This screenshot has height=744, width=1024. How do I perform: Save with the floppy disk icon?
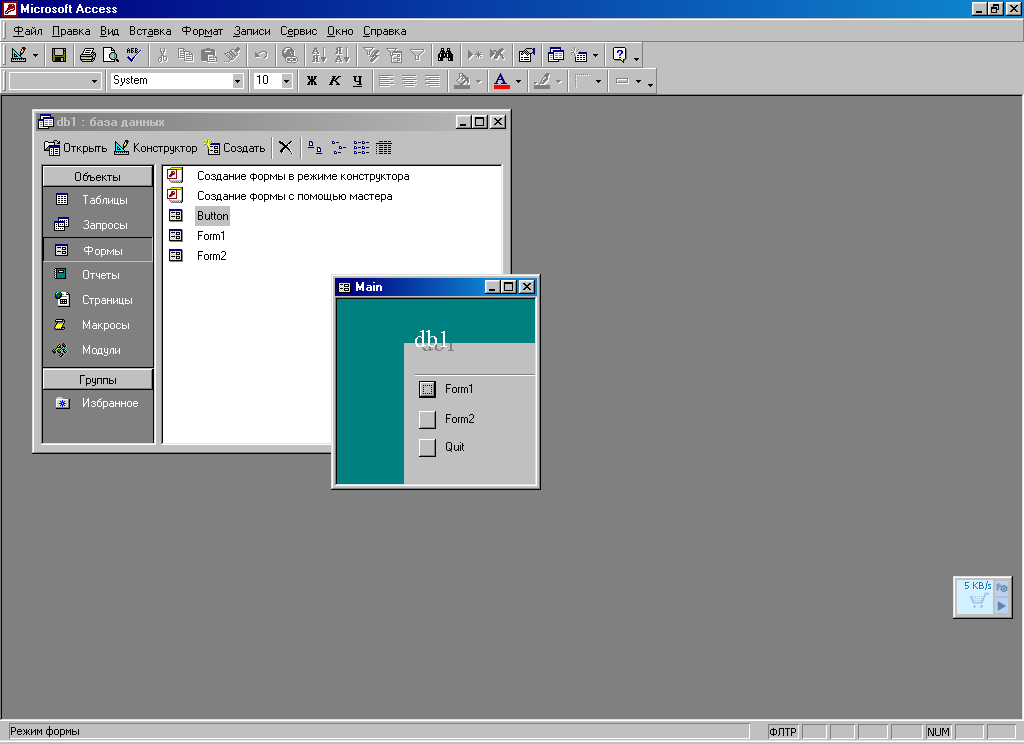pyautogui.click(x=59, y=55)
